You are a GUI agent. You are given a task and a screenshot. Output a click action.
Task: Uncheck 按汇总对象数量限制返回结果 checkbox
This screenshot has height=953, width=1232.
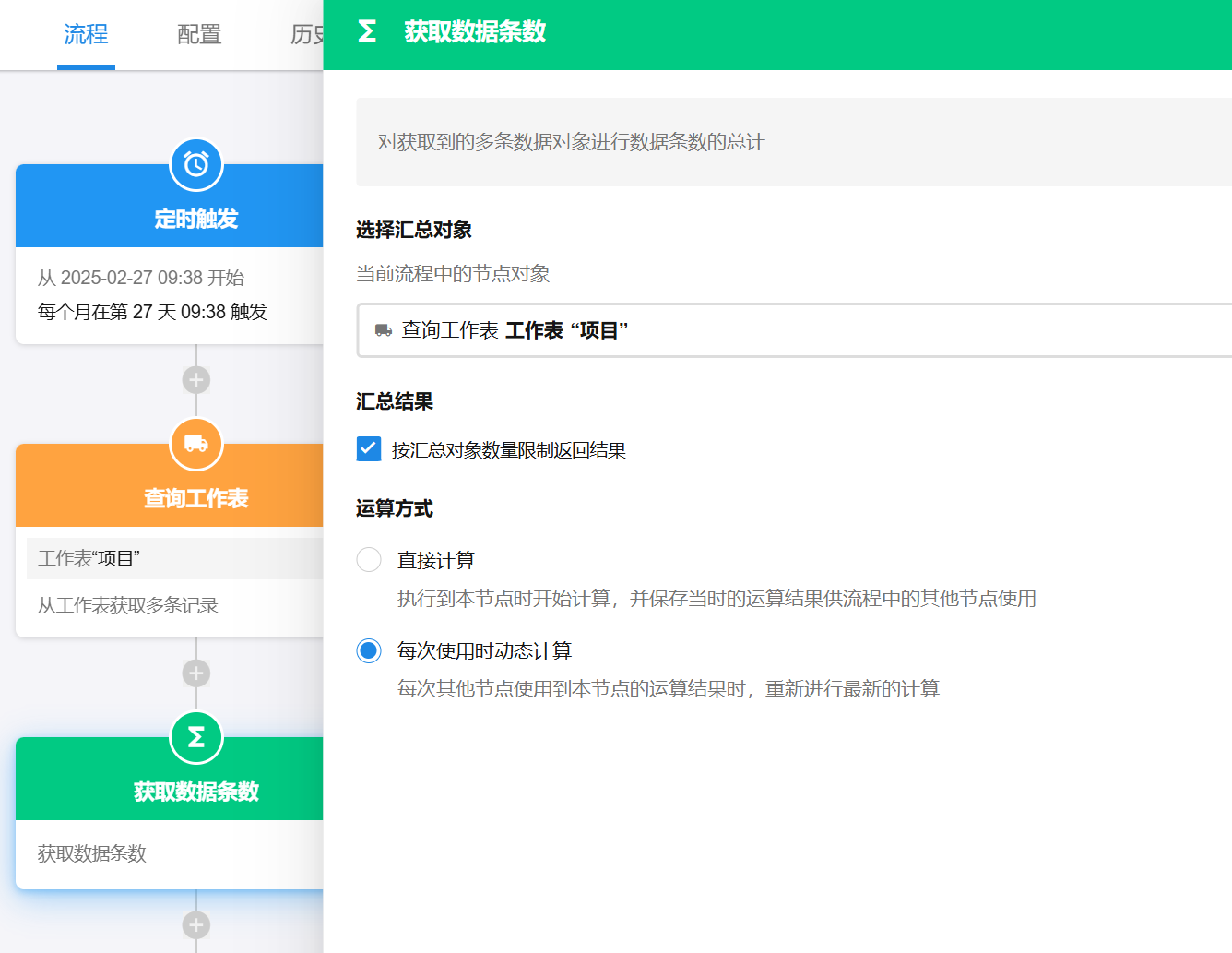pyautogui.click(x=369, y=449)
